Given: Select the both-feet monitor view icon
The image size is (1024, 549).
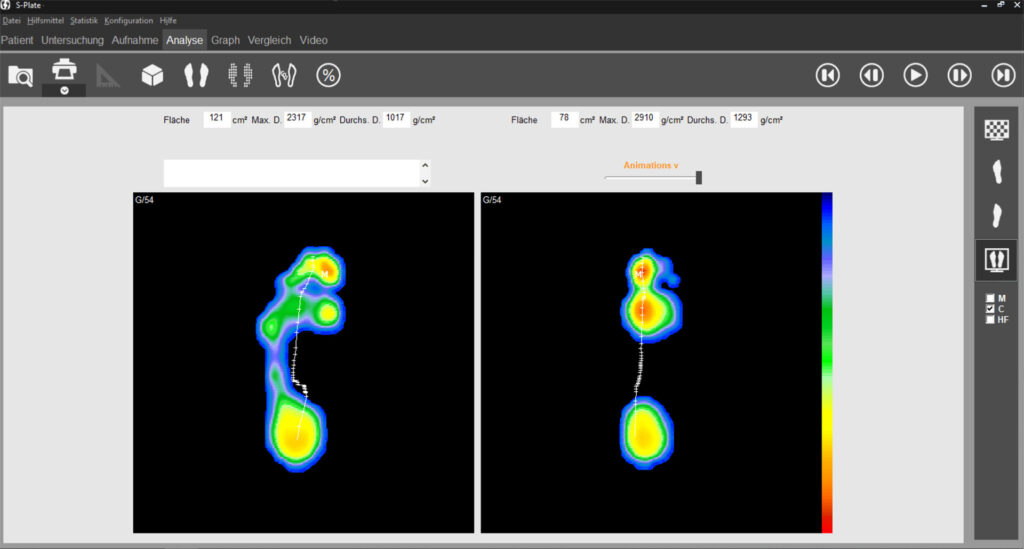Looking at the screenshot, I should (x=996, y=259).
